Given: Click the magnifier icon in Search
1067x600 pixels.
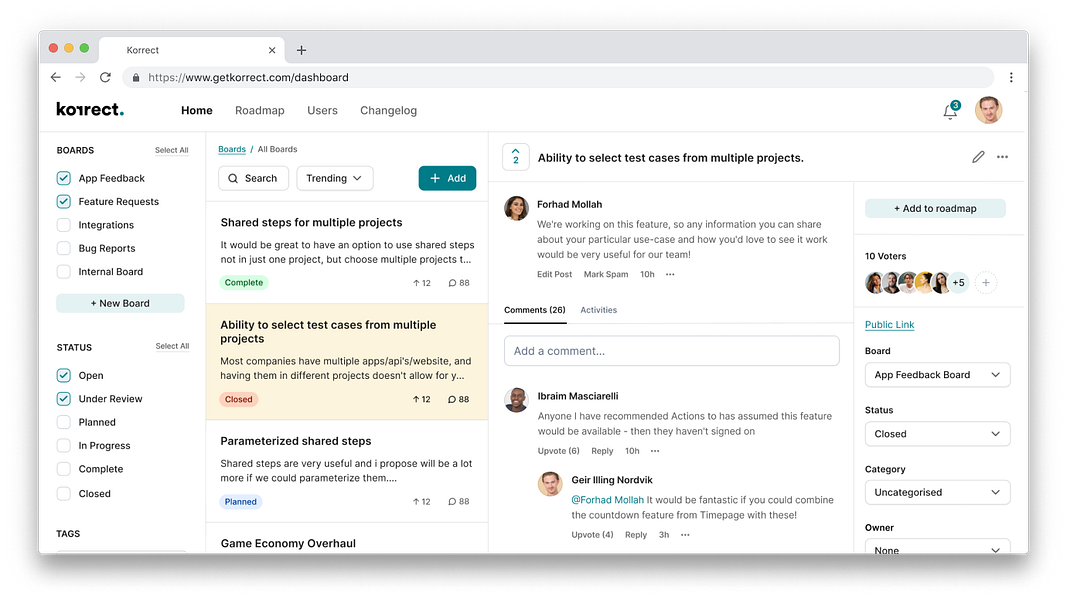Looking at the screenshot, I should coord(233,178).
